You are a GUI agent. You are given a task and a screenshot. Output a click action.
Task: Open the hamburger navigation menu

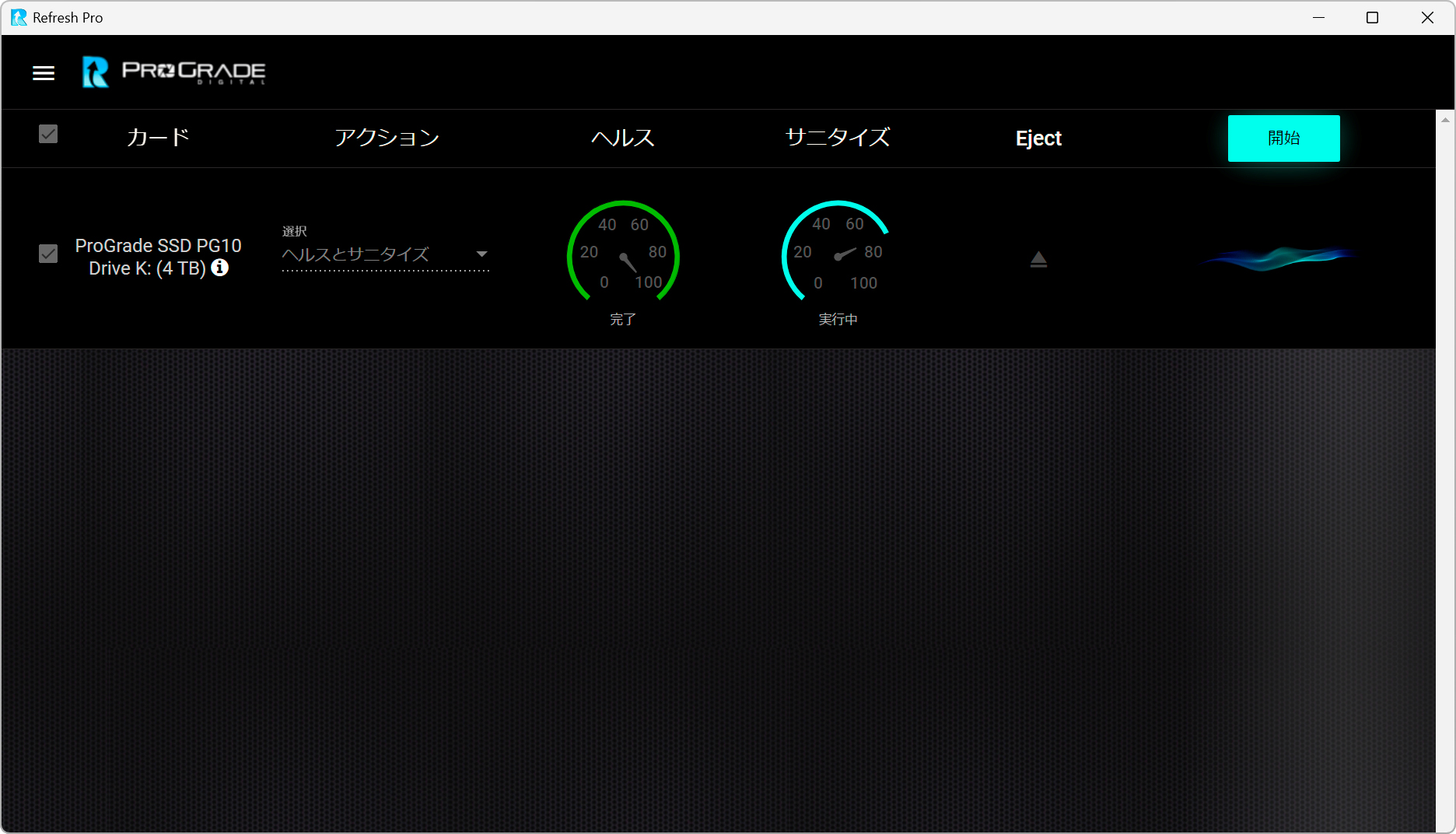click(44, 72)
